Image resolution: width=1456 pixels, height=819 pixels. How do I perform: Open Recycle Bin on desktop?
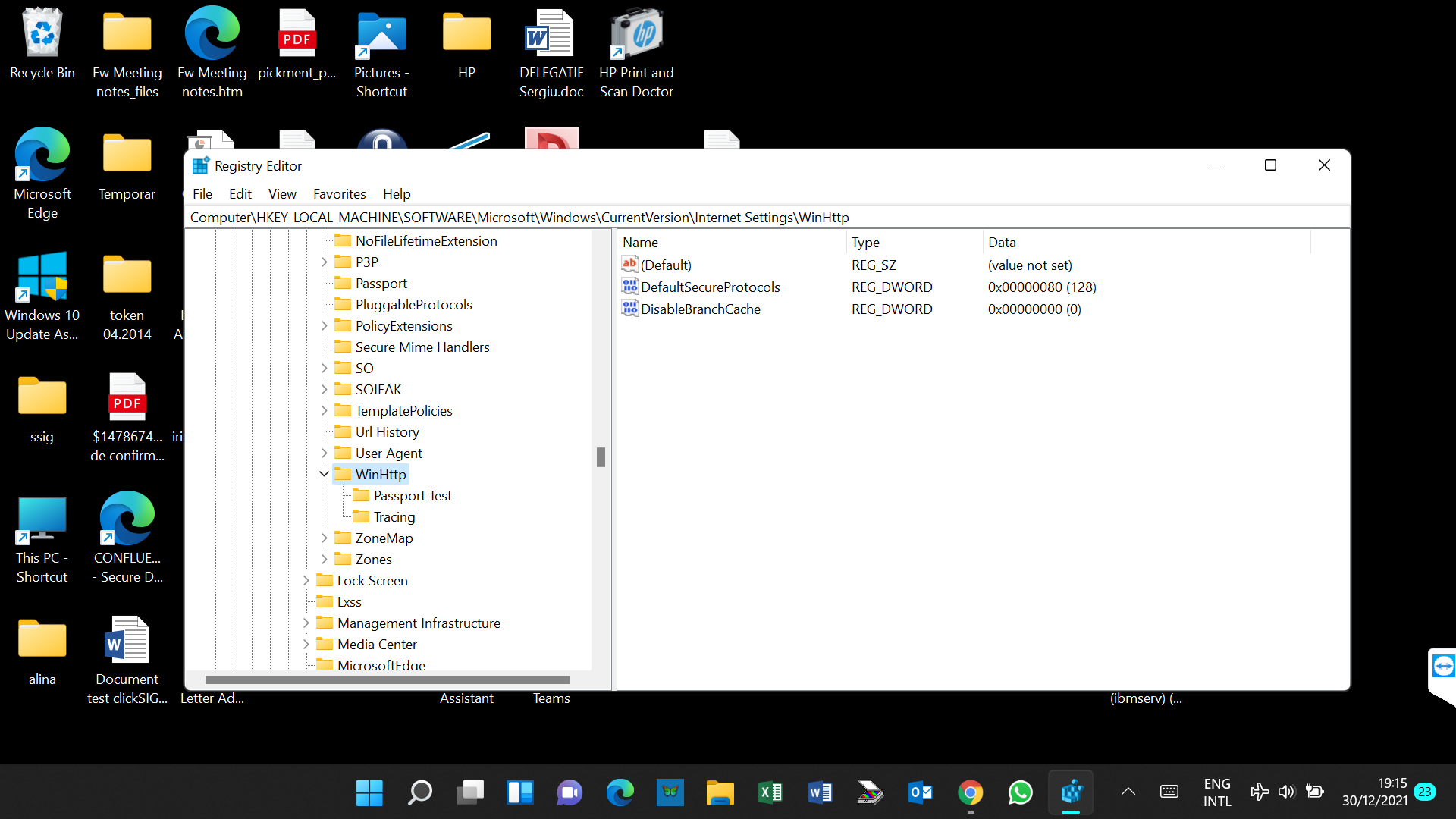click(42, 44)
